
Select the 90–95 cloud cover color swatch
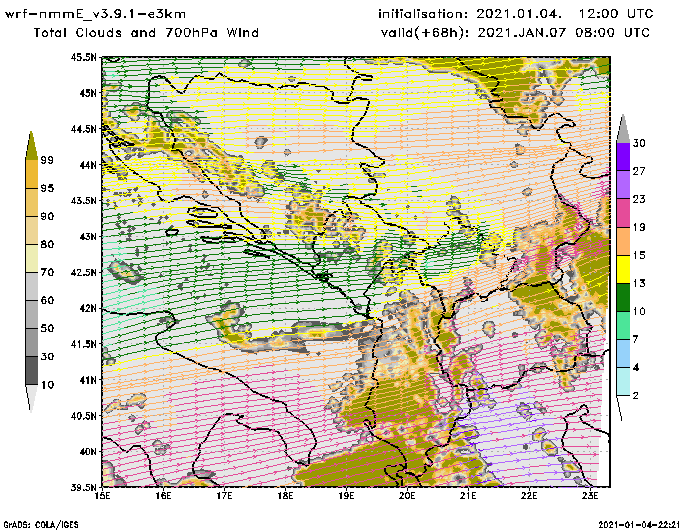(32, 202)
